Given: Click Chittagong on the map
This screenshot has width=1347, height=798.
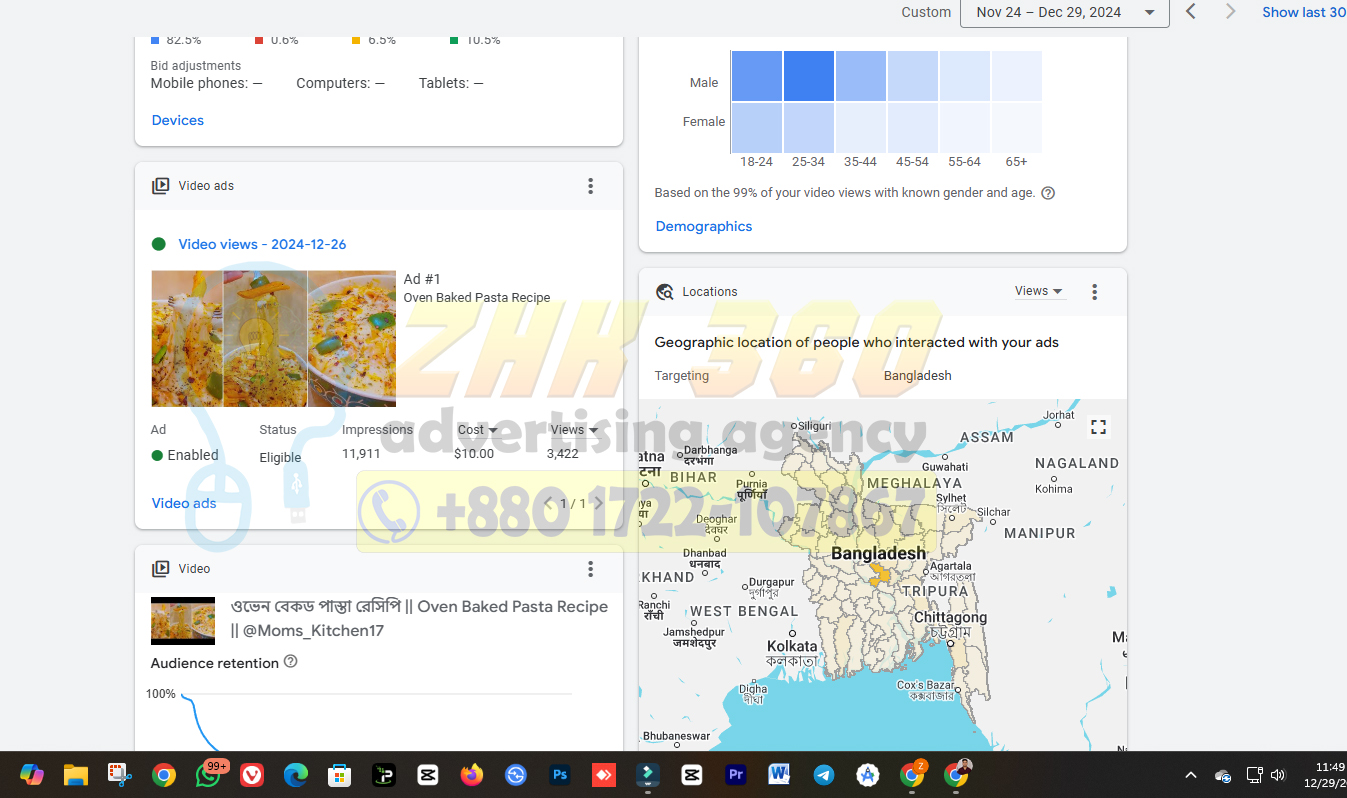Looking at the screenshot, I should point(950,617).
